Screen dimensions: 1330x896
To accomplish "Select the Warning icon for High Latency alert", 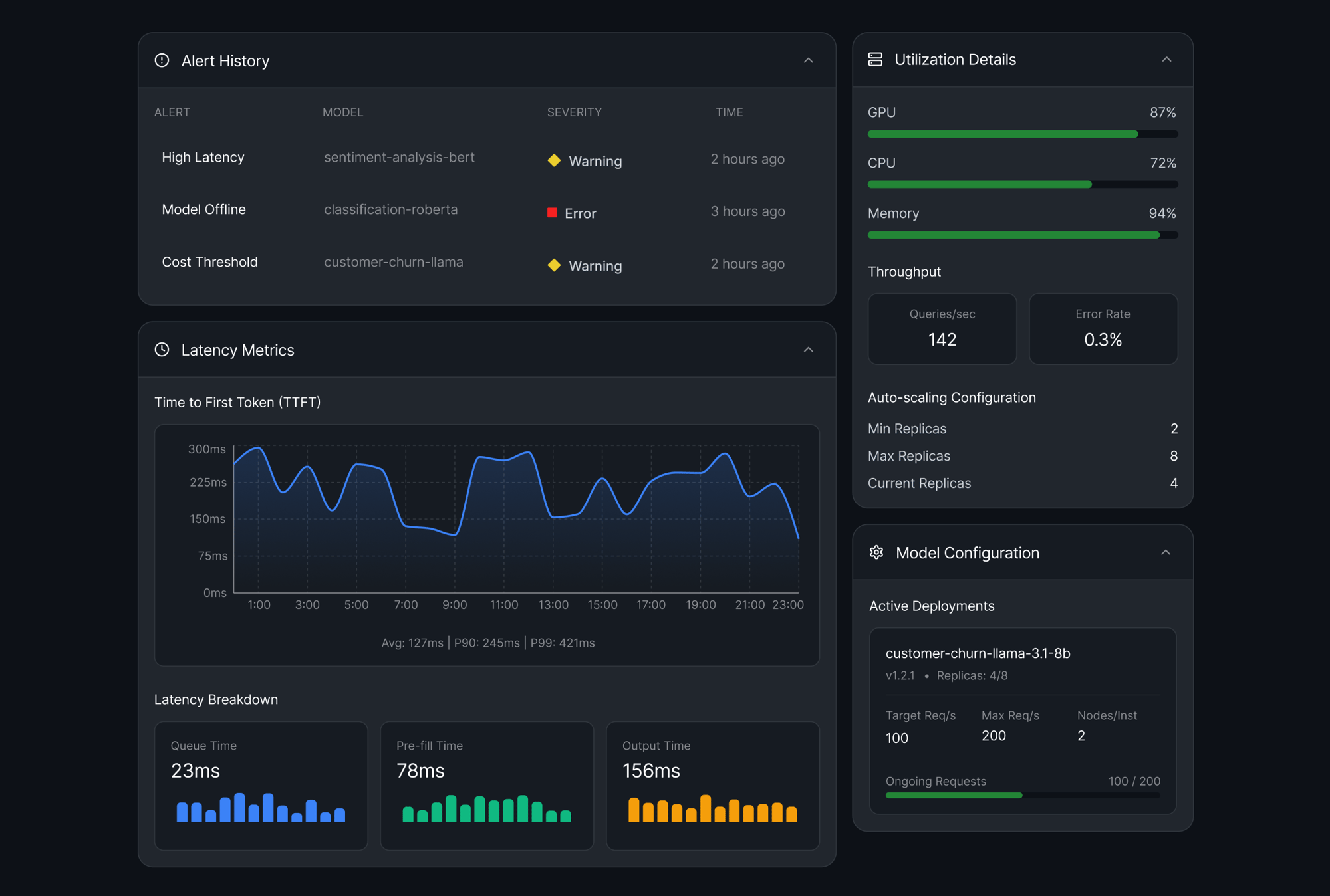I will (x=554, y=160).
